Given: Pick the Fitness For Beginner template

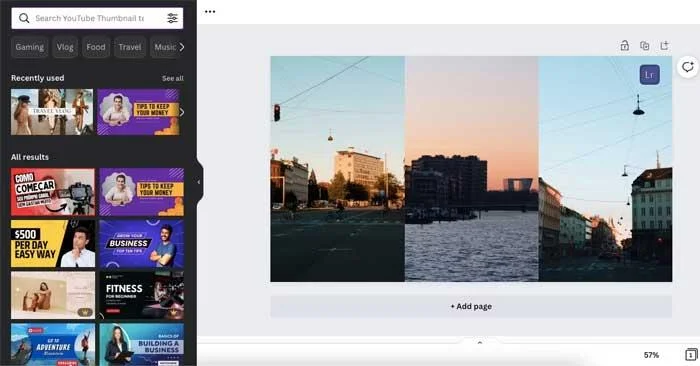Looking at the screenshot, I should click(142, 295).
